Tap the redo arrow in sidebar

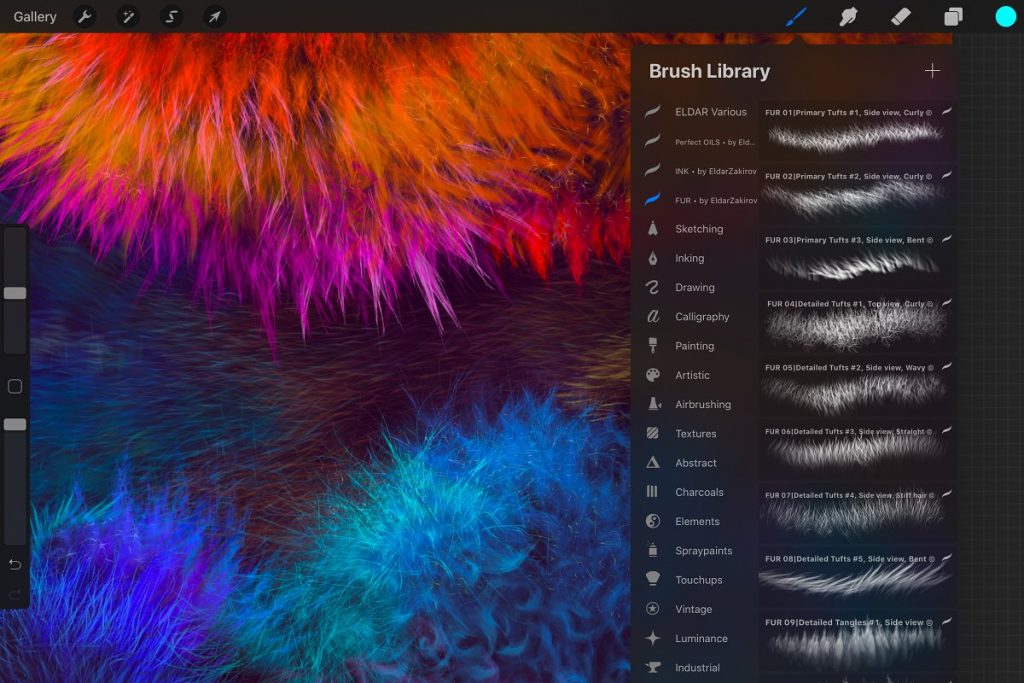(15, 594)
